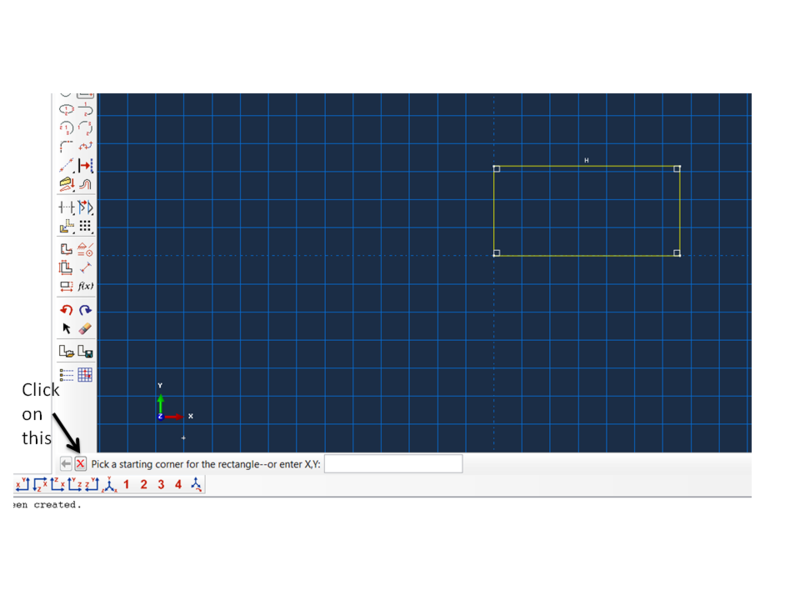Image resolution: width=800 pixels, height=600 pixels.
Task: Choose the selection arrow pointer
Action: (x=65, y=330)
